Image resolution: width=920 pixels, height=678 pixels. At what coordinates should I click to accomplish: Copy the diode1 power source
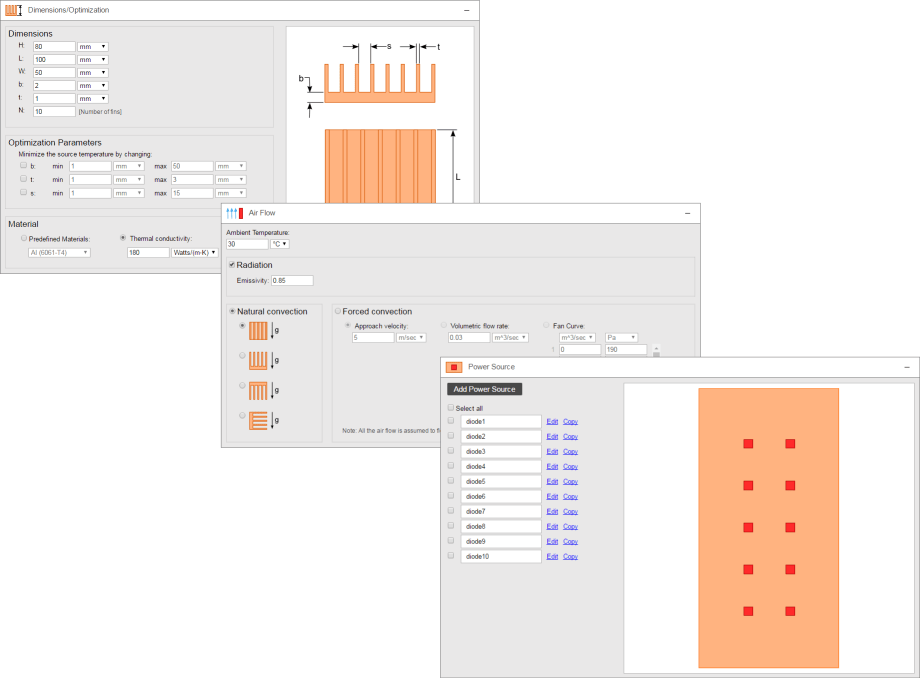[x=570, y=421]
